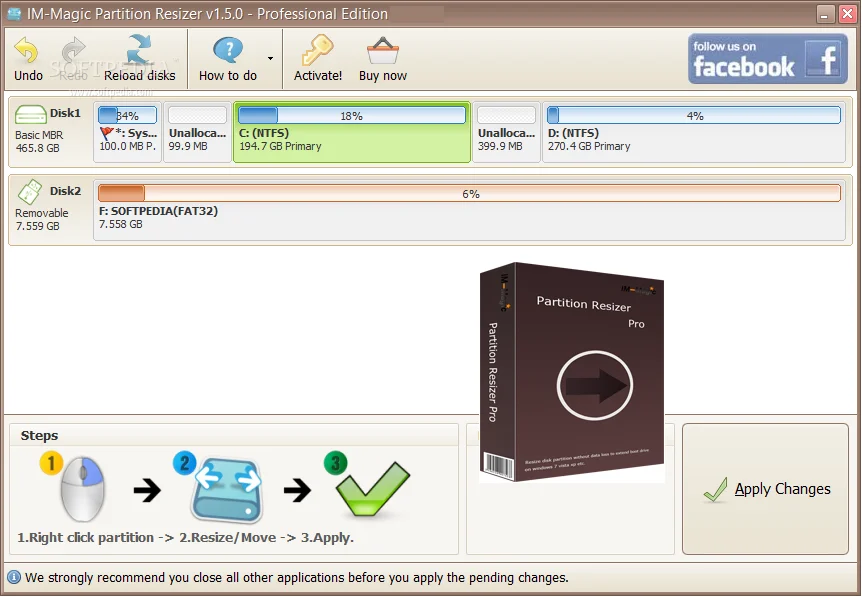Click the F: 6% usage bar
This screenshot has height=597, width=862.
tap(469, 194)
